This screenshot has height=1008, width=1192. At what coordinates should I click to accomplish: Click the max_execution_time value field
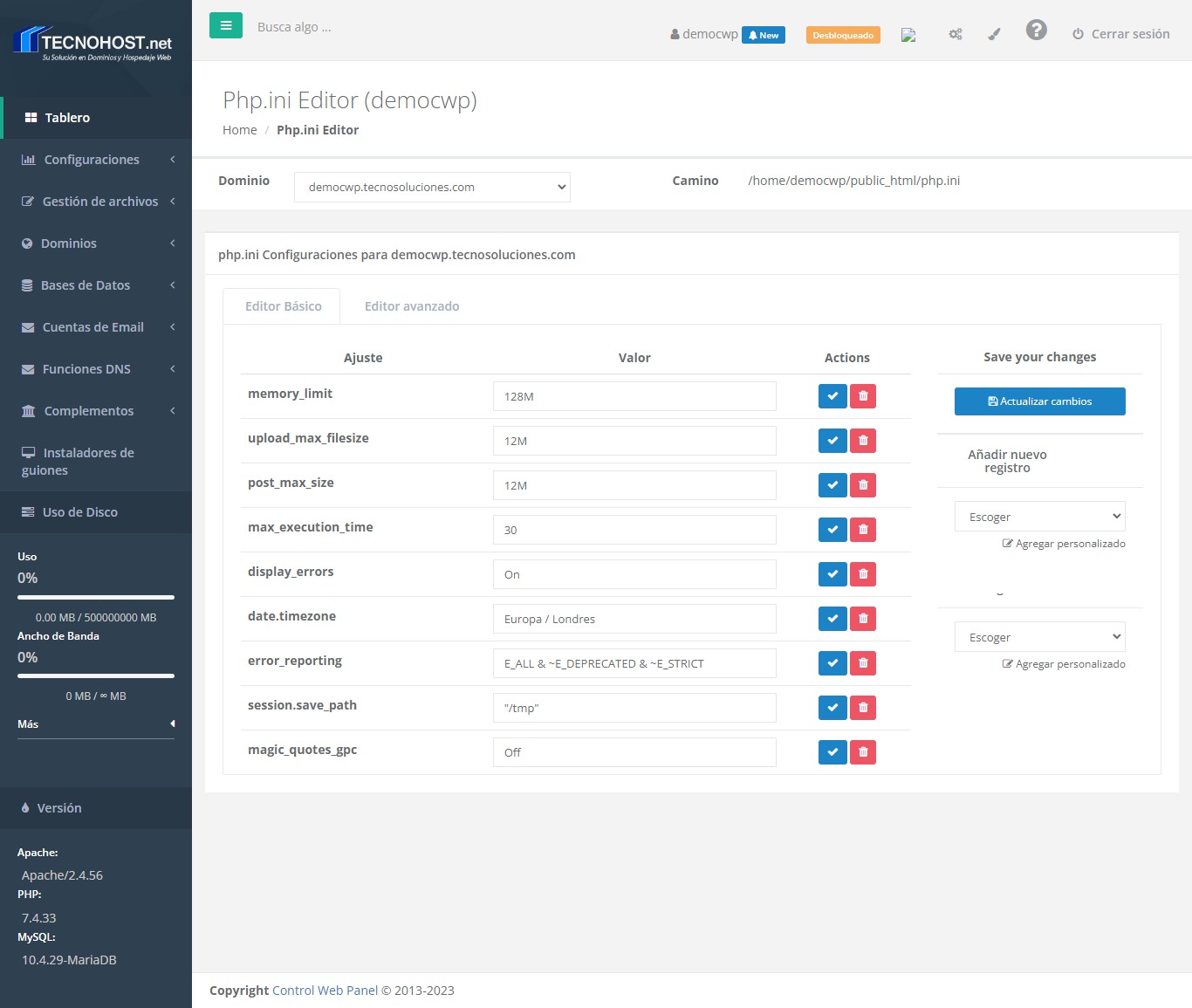pyautogui.click(x=634, y=530)
